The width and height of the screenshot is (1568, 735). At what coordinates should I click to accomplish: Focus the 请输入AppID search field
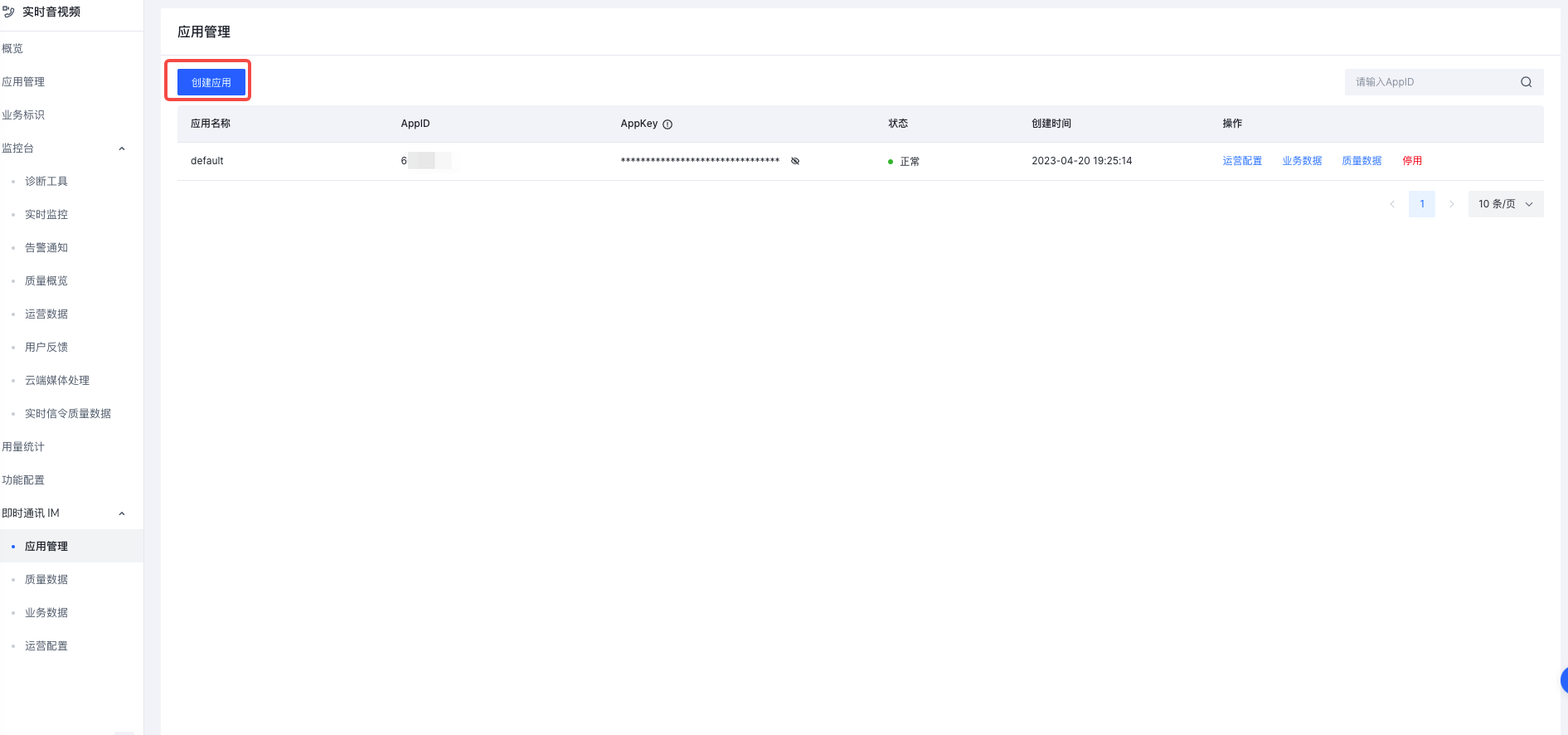[x=1435, y=82]
